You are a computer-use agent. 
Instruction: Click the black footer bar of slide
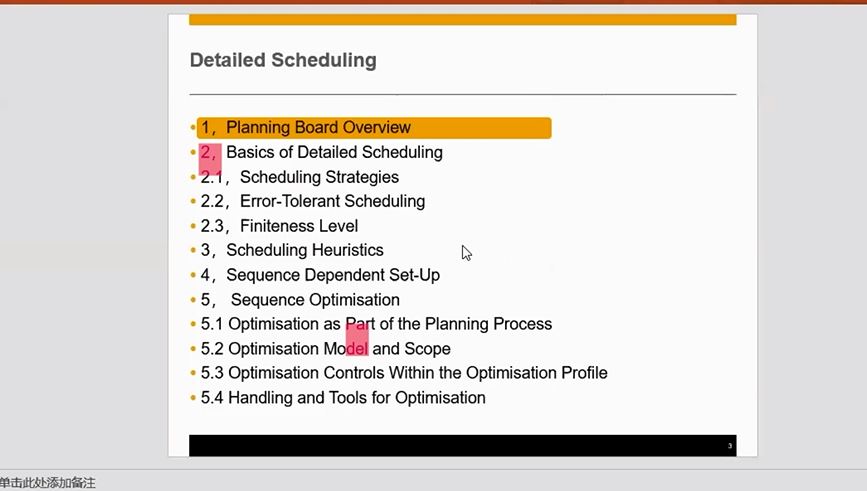463,446
